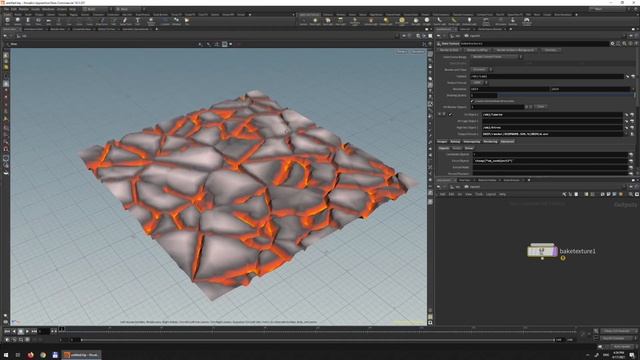
Task: Open the Valid Frame Range dropdown
Action: click(x=496, y=57)
